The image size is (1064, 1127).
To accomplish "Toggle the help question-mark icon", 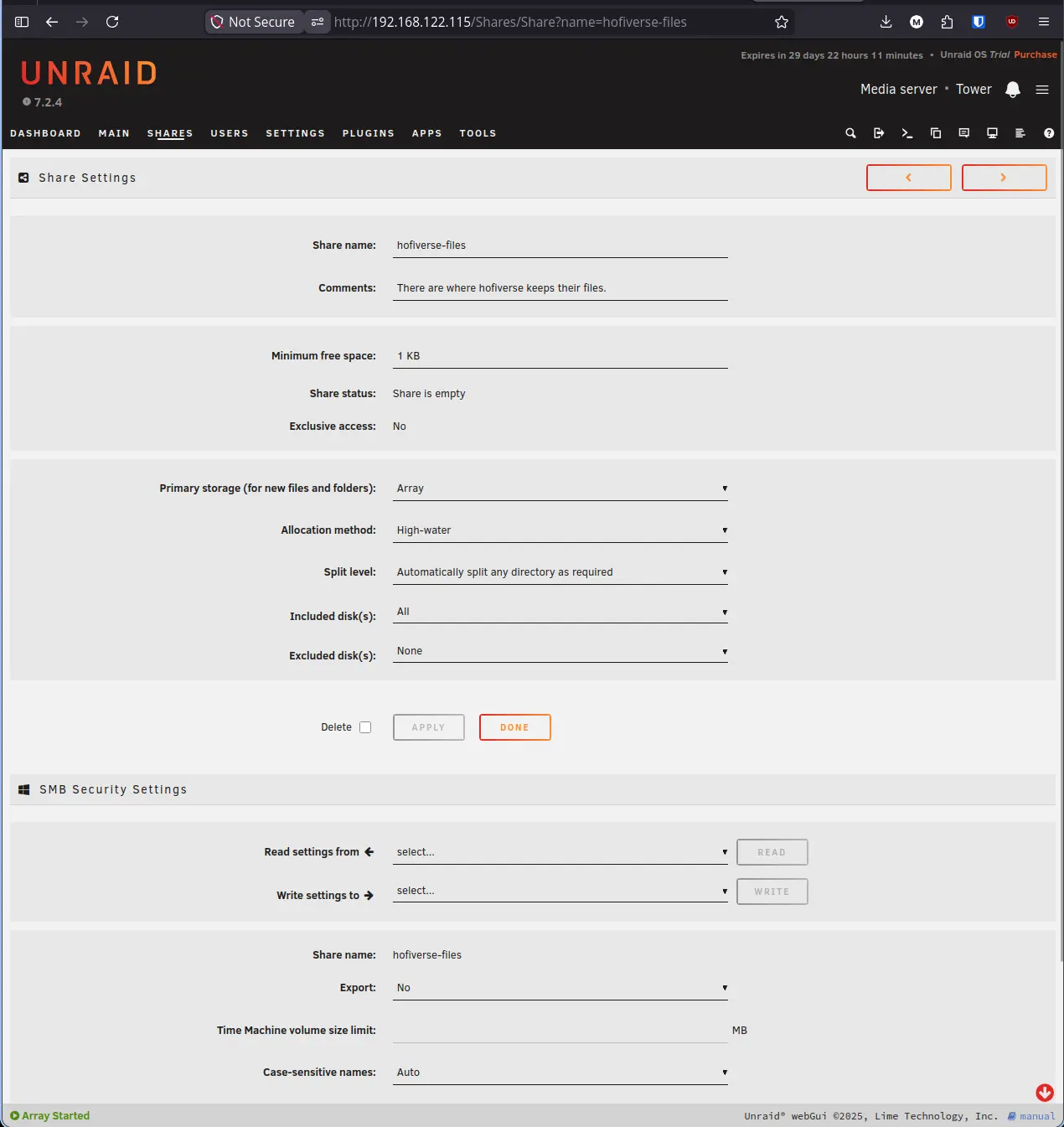I will (x=1049, y=133).
